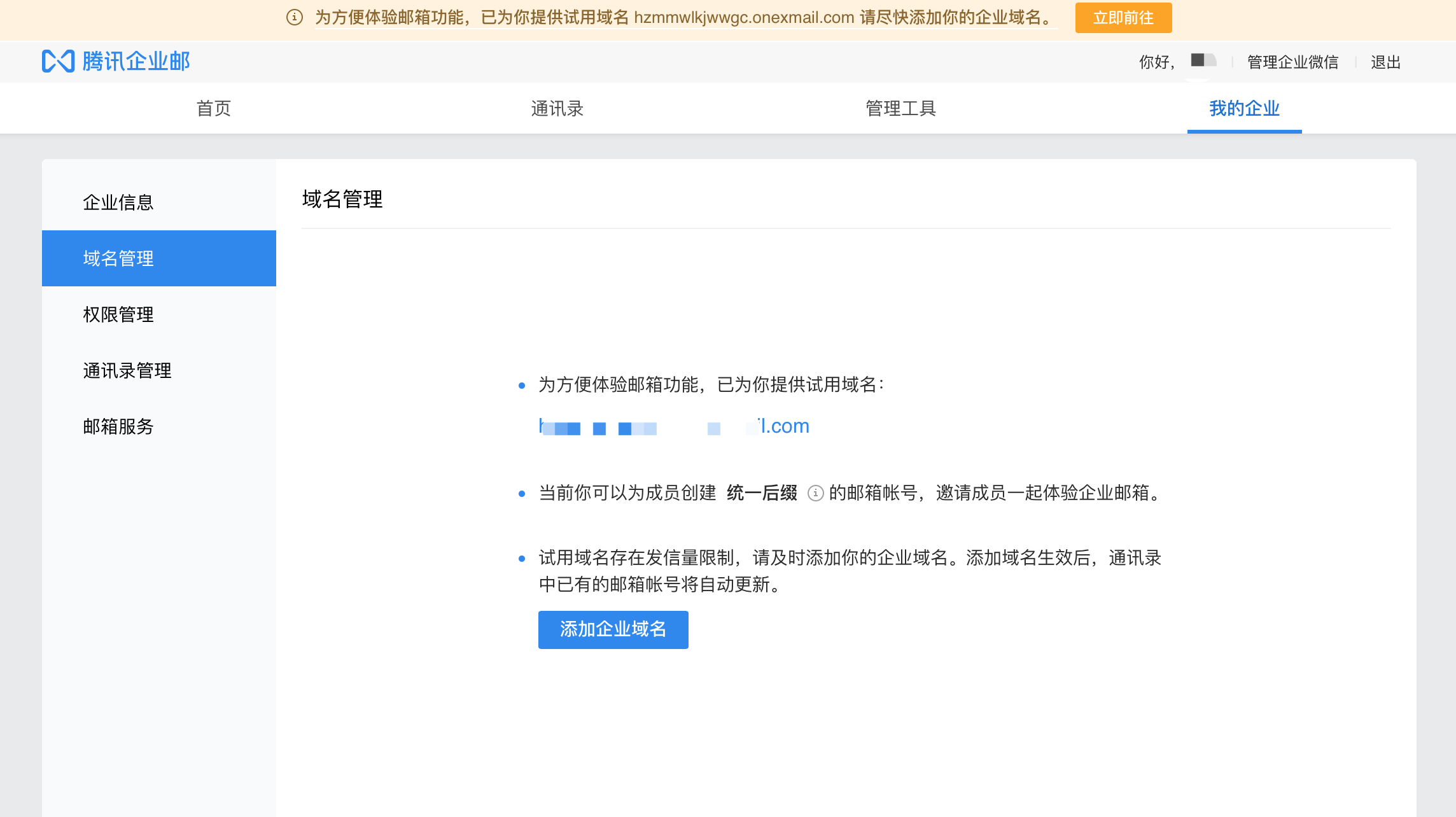Click the bullet icon beside 试用域名 text
This screenshot has width=1456, height=817.
click(x=522, y=386)
